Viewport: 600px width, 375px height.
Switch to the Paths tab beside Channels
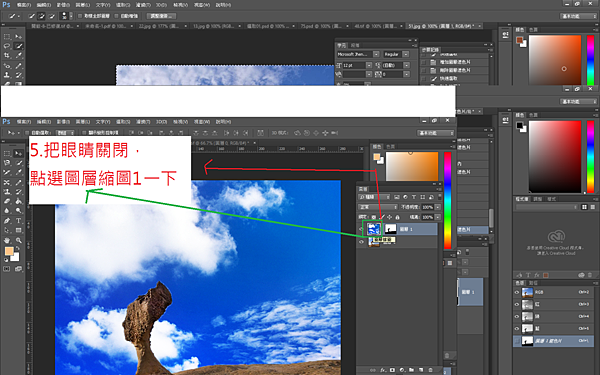pyautogui.click(x=533, y=283)
